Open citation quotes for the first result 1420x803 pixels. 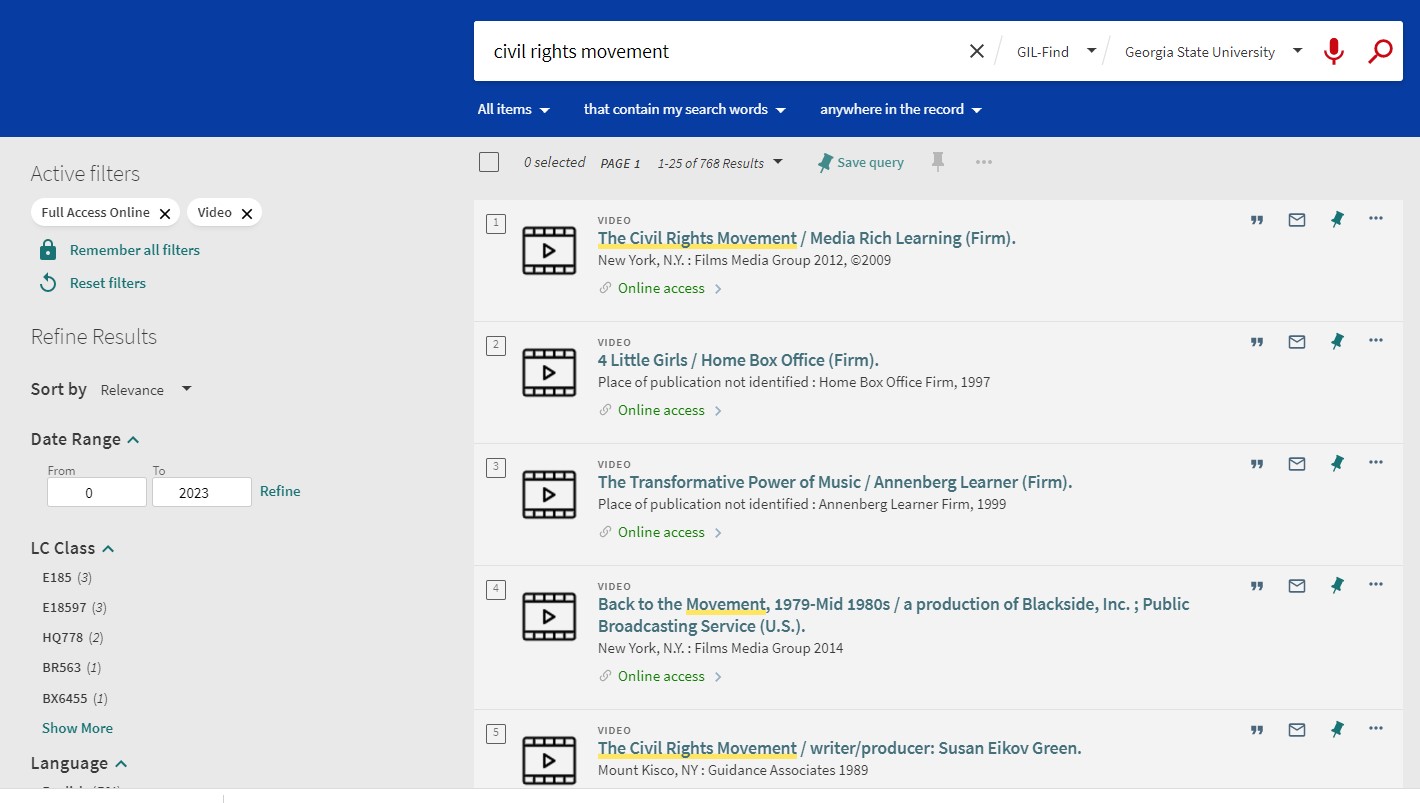coord(1257,219)
